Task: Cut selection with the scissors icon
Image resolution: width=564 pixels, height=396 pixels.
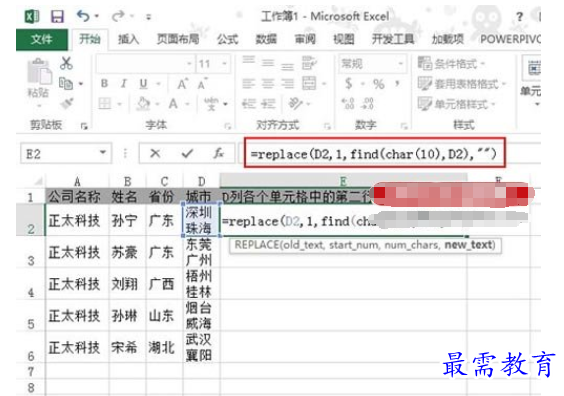Action: click(x=66, y=63)
